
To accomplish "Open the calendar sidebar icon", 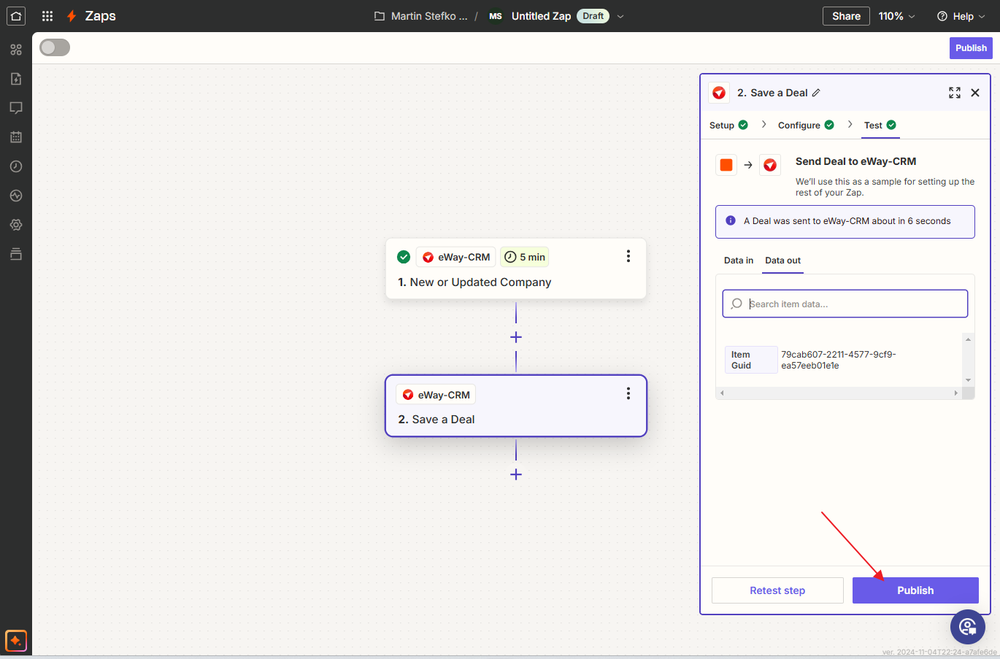I will coord(16,137).
